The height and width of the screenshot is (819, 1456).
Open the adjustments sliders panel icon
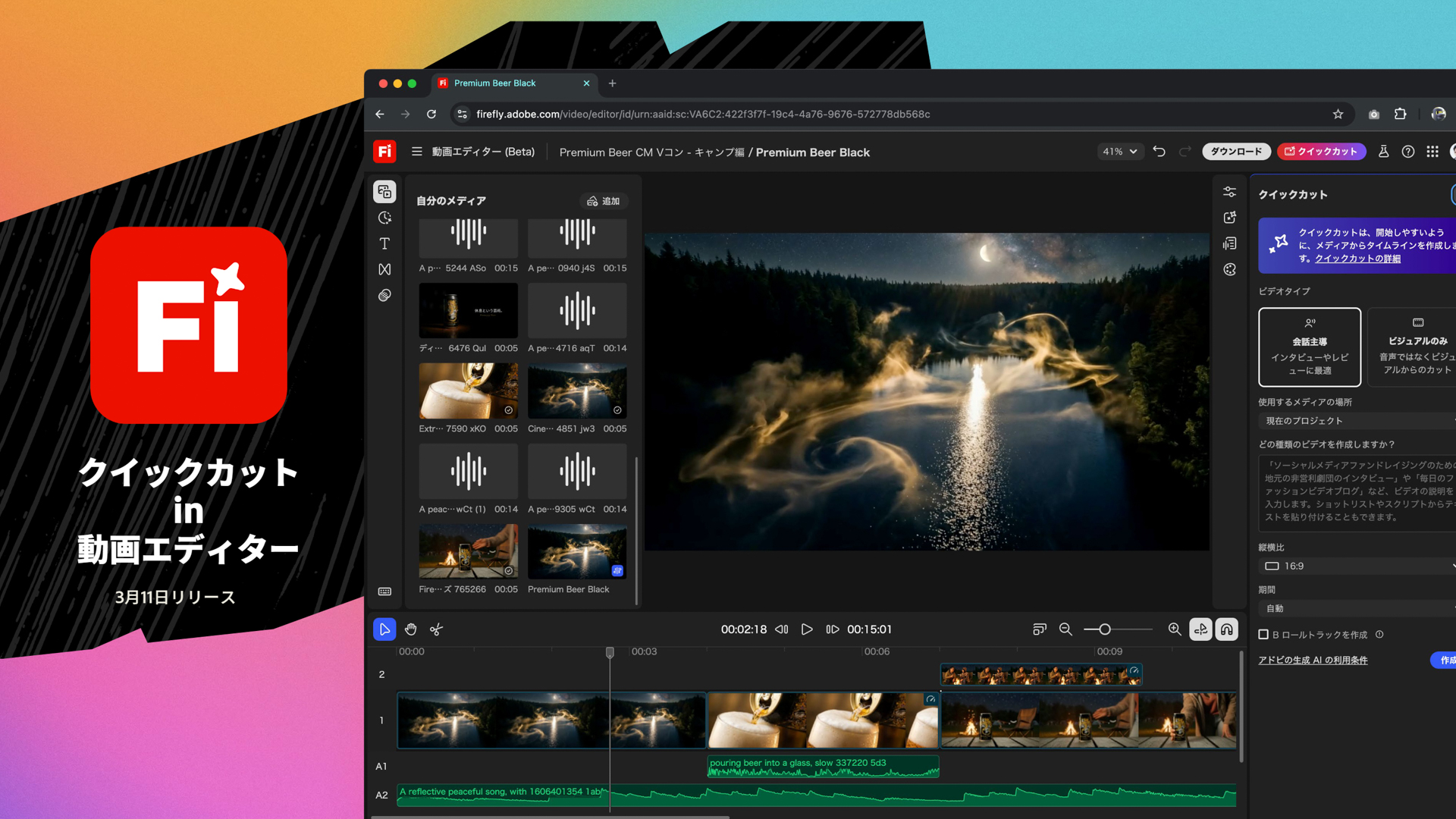pos(1229,192)
